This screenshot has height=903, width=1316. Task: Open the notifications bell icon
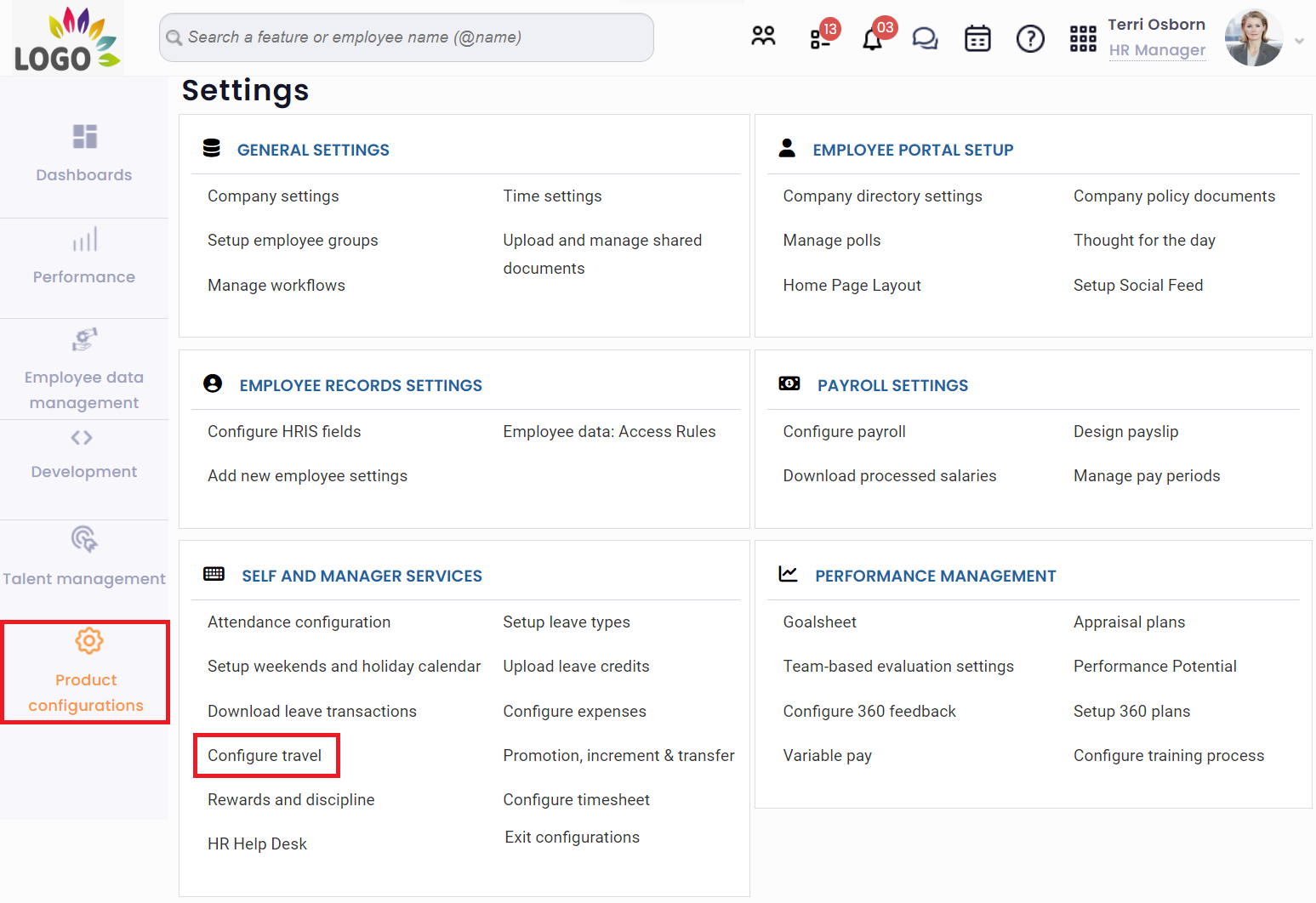coord(872,39)
